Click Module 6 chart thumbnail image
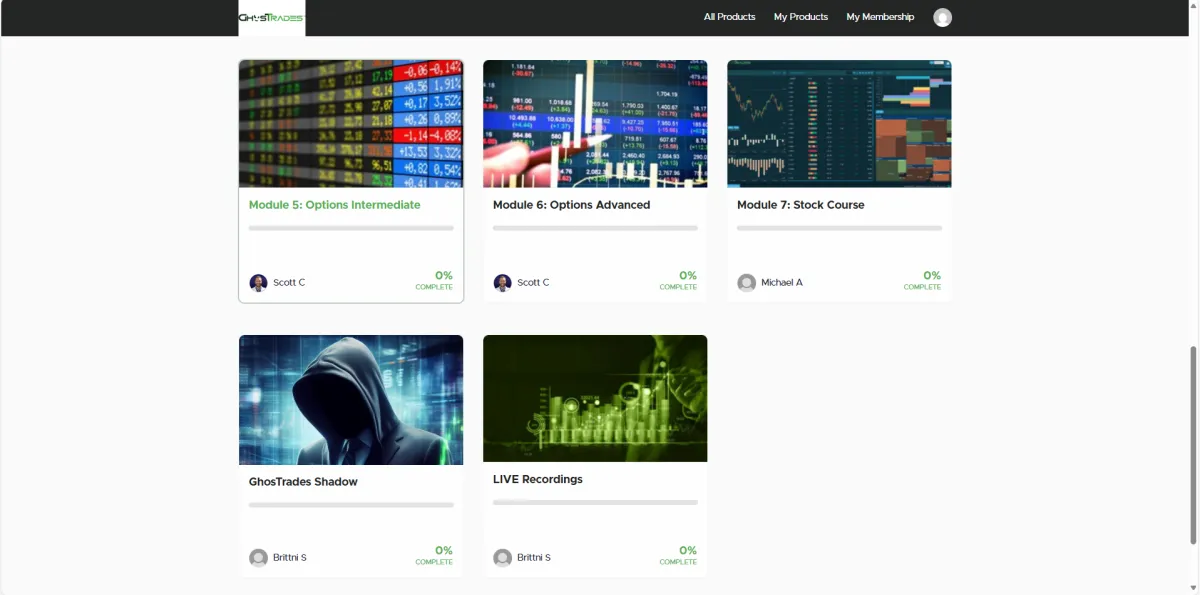Image resolution: width=1200 pixels, height=595 pixels. (595, 124)
